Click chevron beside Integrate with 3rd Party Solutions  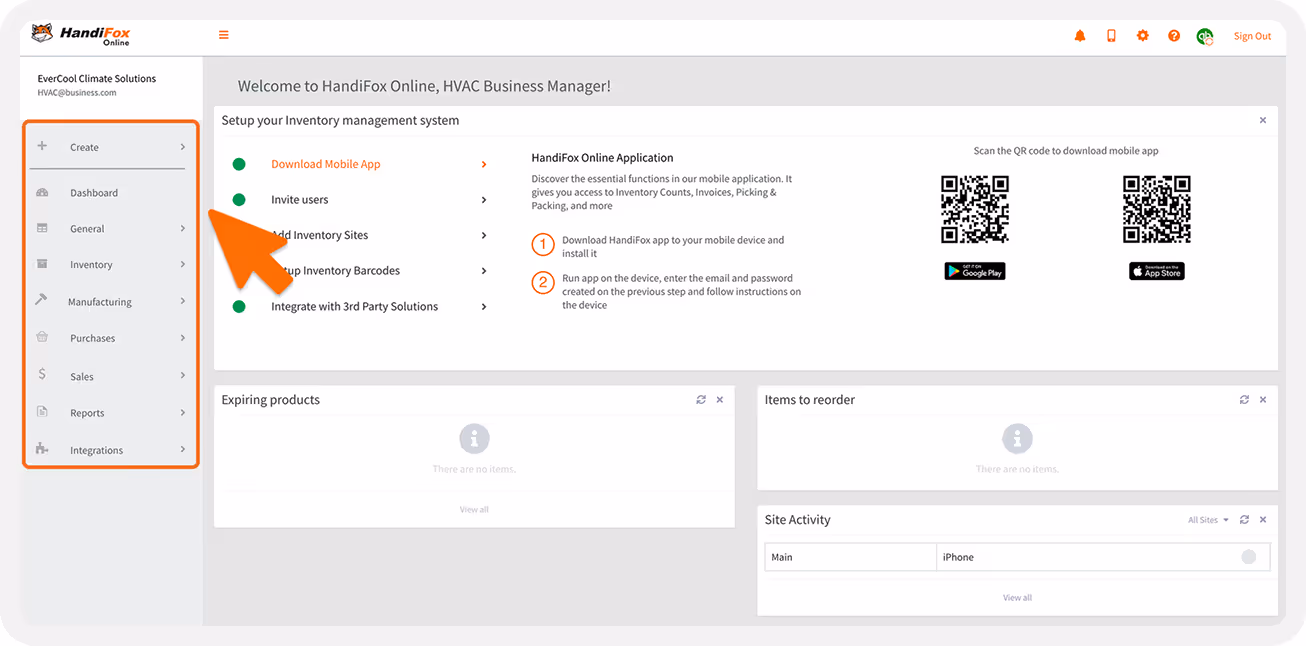coord(484,307)
